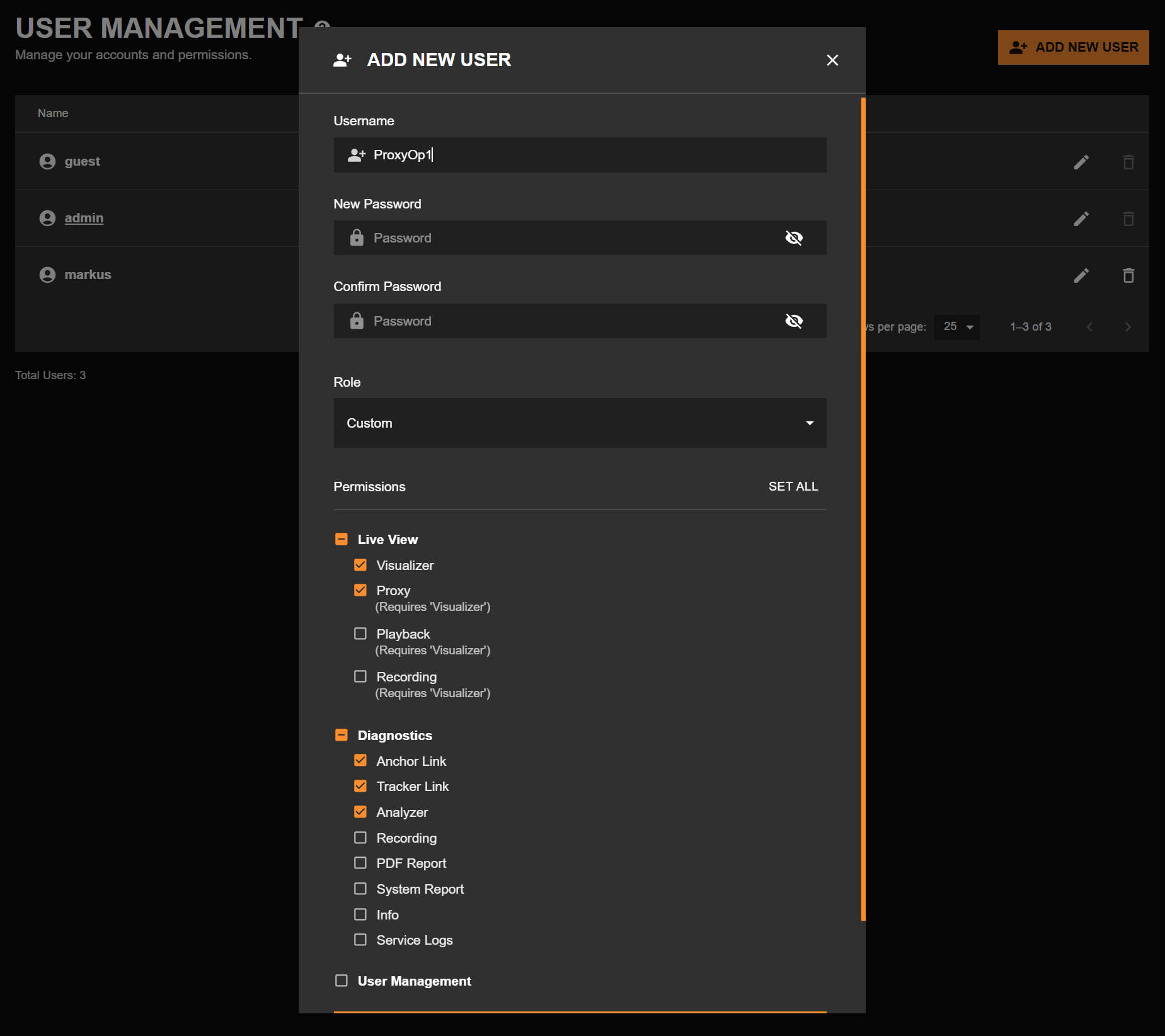
Task: Click SET ALL to grant all permissions
Action: click(793, 486)
